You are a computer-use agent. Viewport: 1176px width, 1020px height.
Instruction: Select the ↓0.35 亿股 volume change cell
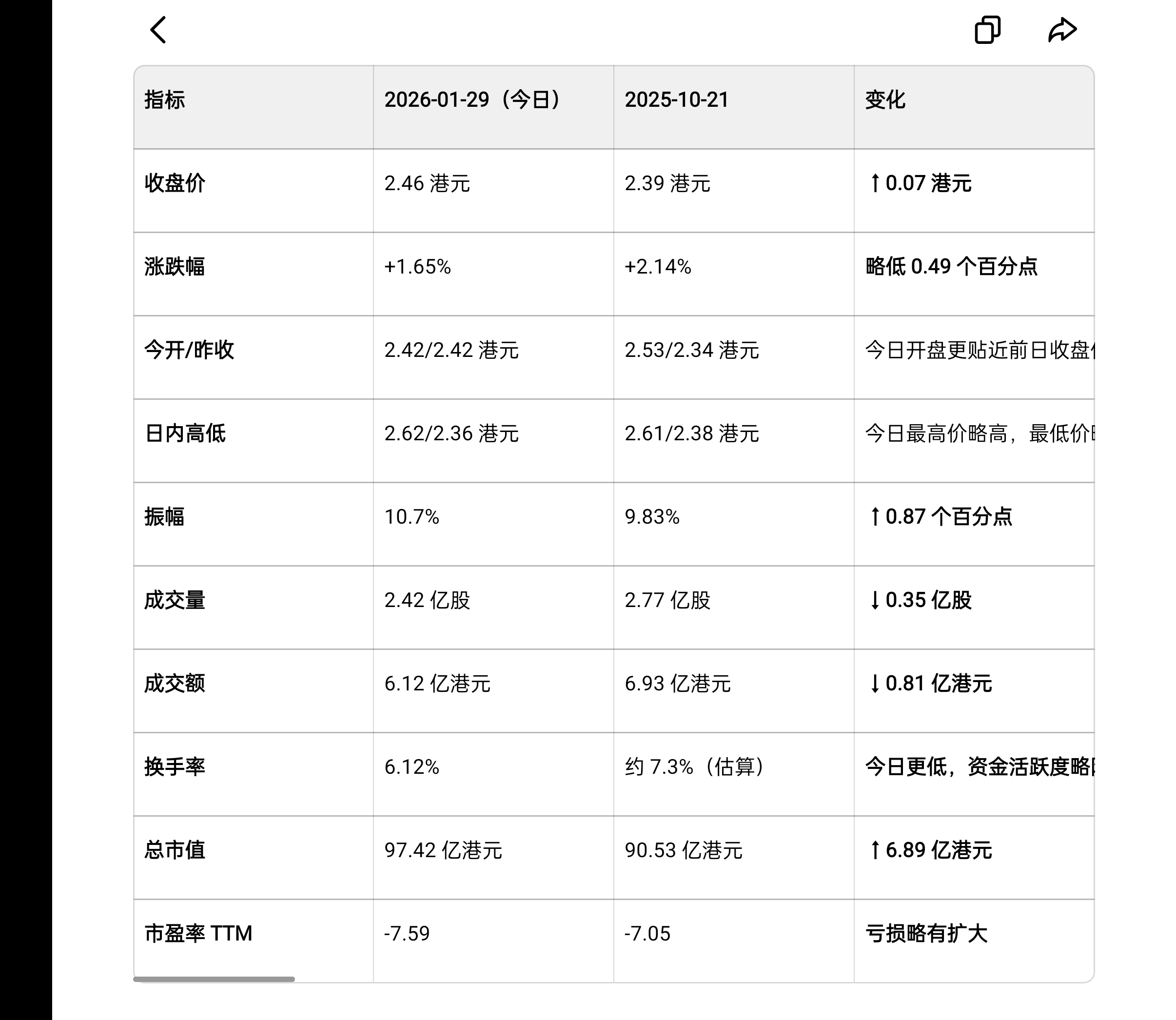(920, 600)
